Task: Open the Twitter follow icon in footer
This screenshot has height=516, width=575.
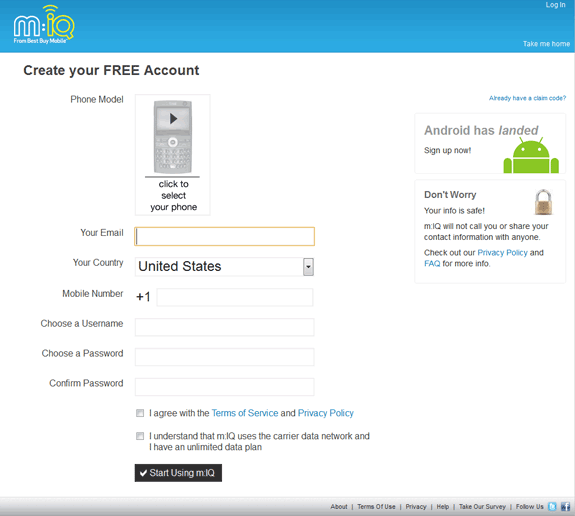Action: pos(552,506)
